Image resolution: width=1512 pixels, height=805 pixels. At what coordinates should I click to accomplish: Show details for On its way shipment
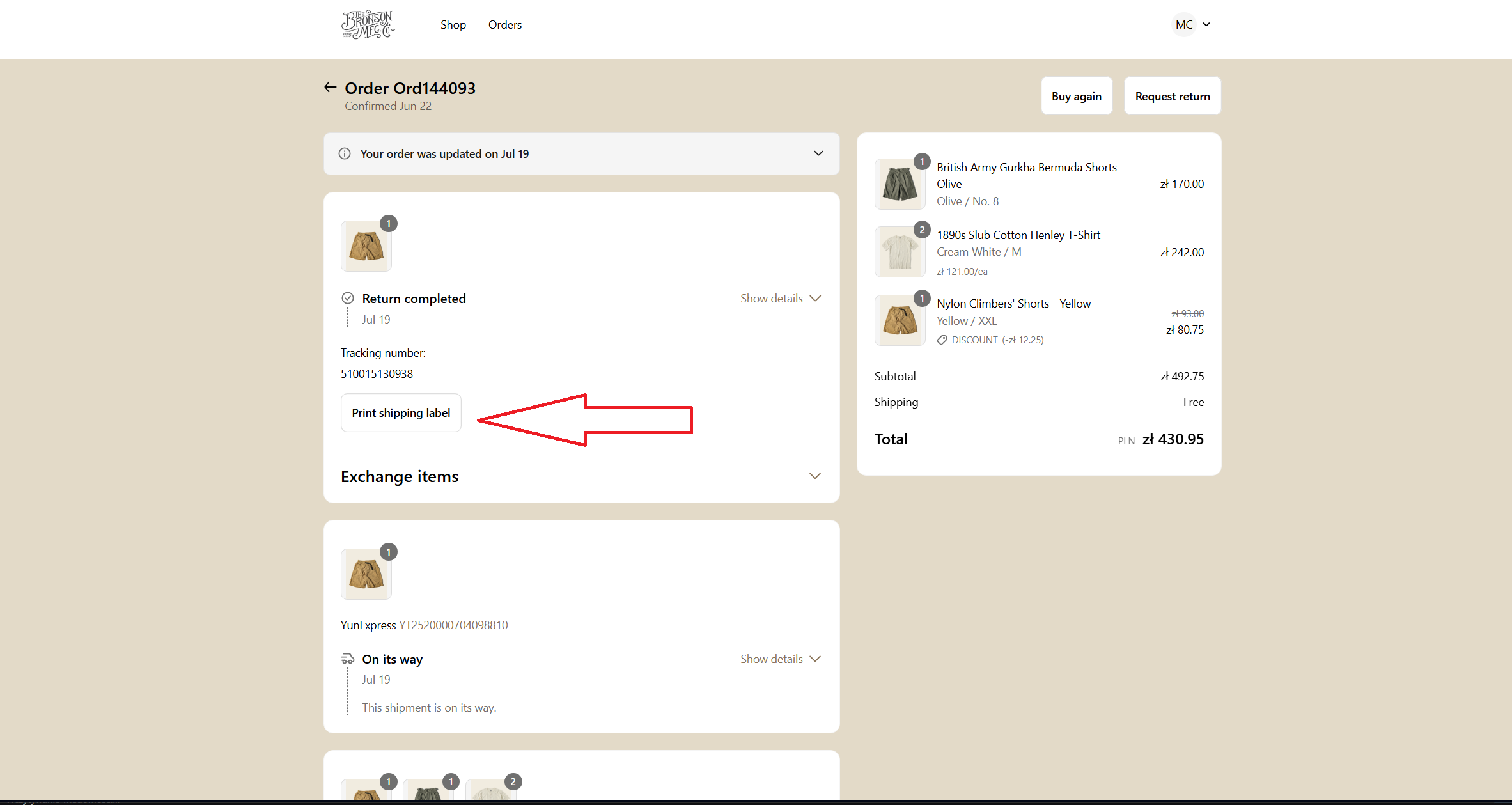tap(780, 659)
